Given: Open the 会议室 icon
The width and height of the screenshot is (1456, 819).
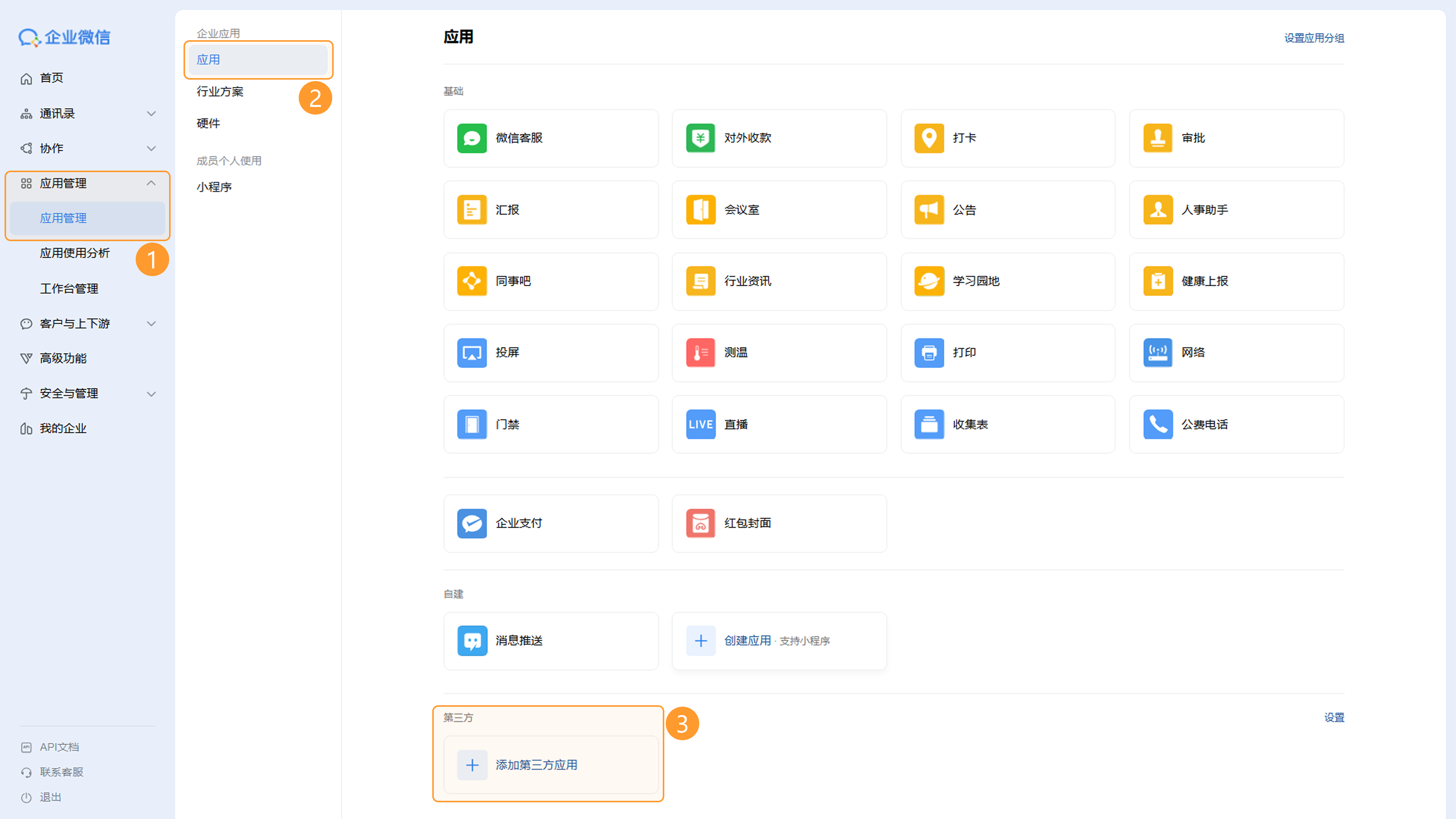Looking at the screenshot, I should (x=700, y=210).
